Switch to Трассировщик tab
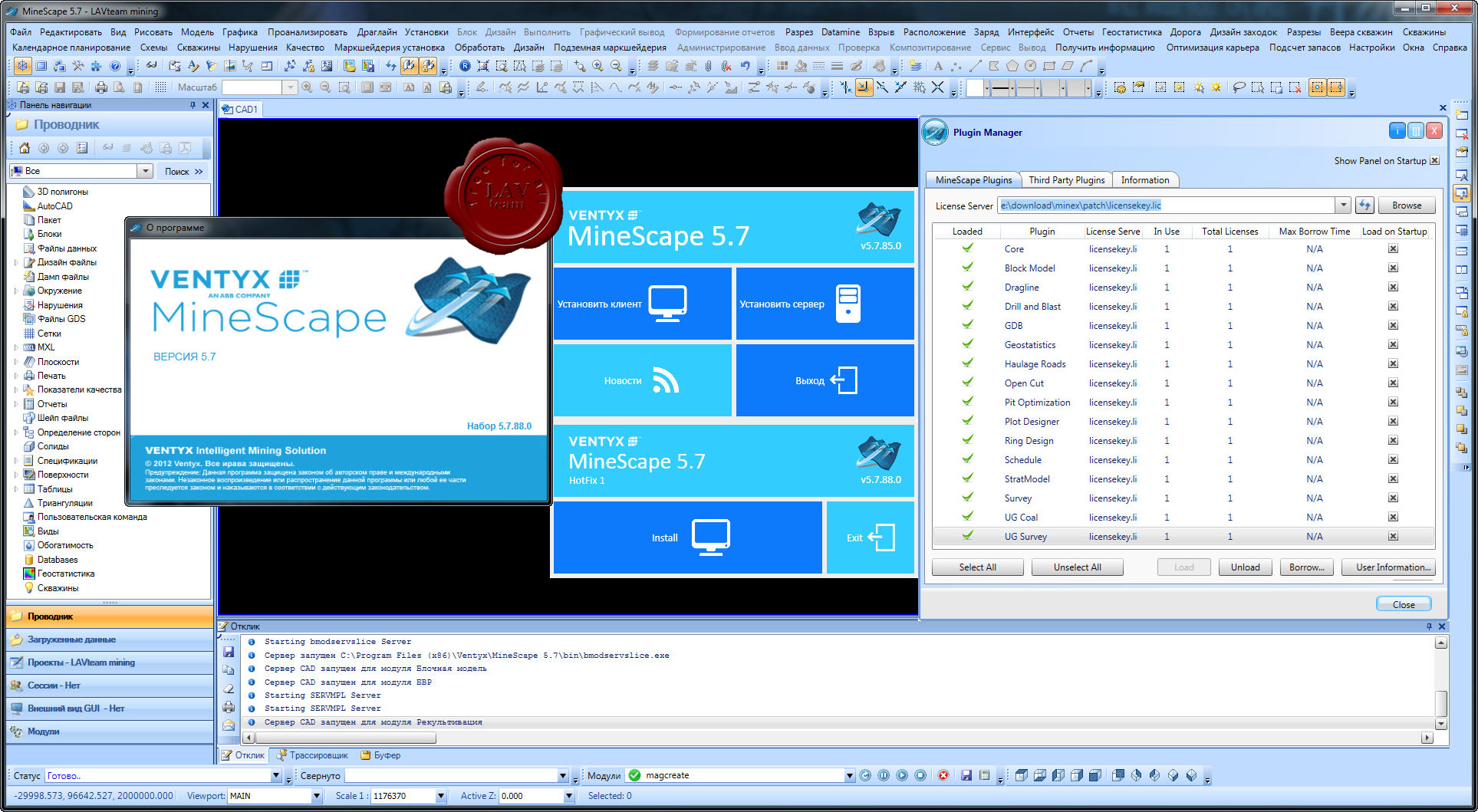The width and height of the screenshot is (1478, 812). 312,755
